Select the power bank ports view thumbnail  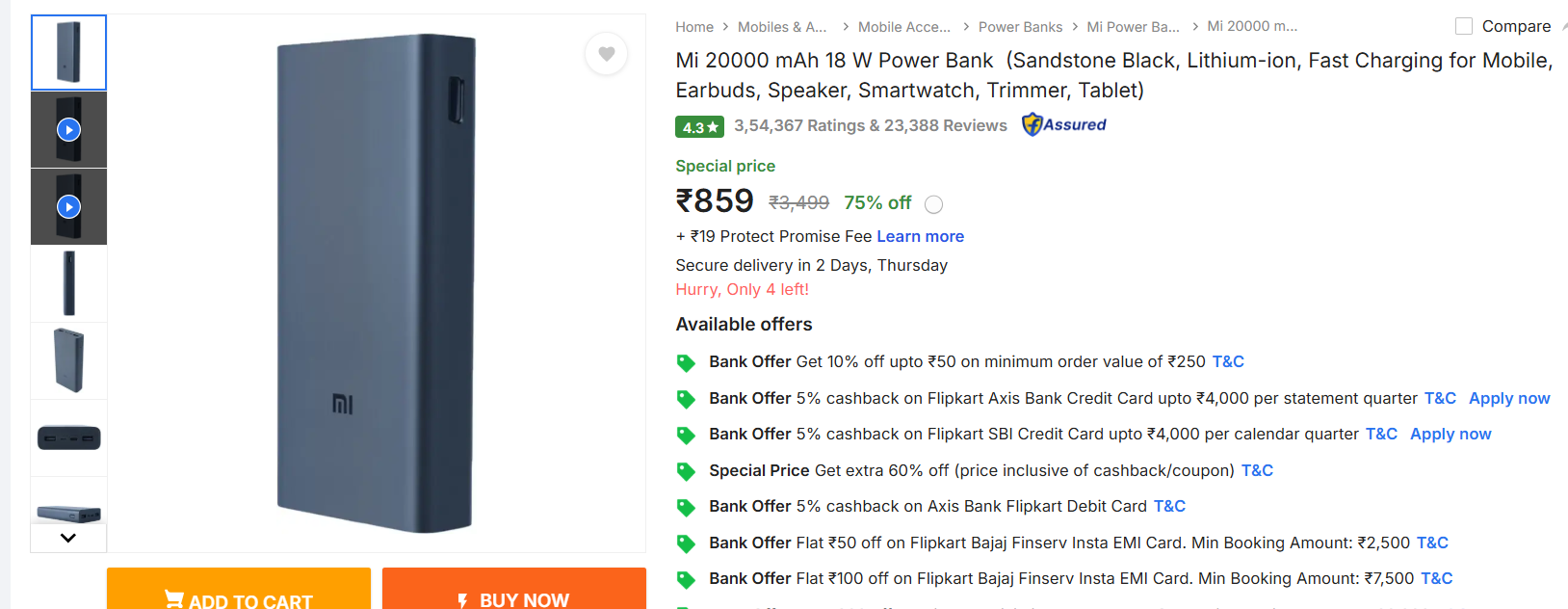(68, 438)
